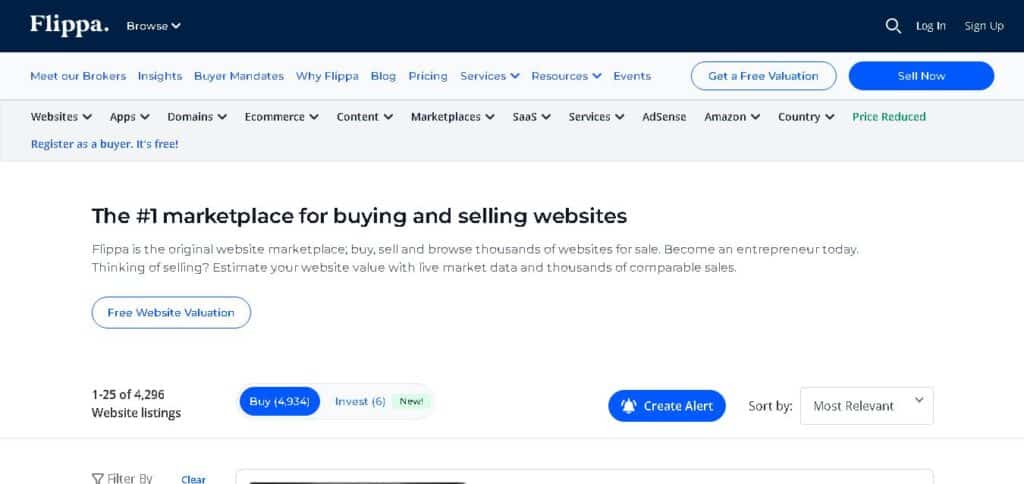Open the search magnifier icon
The height and width of the screenshot is (484, 1024).
pyautogui.click(x=893, y=26)
